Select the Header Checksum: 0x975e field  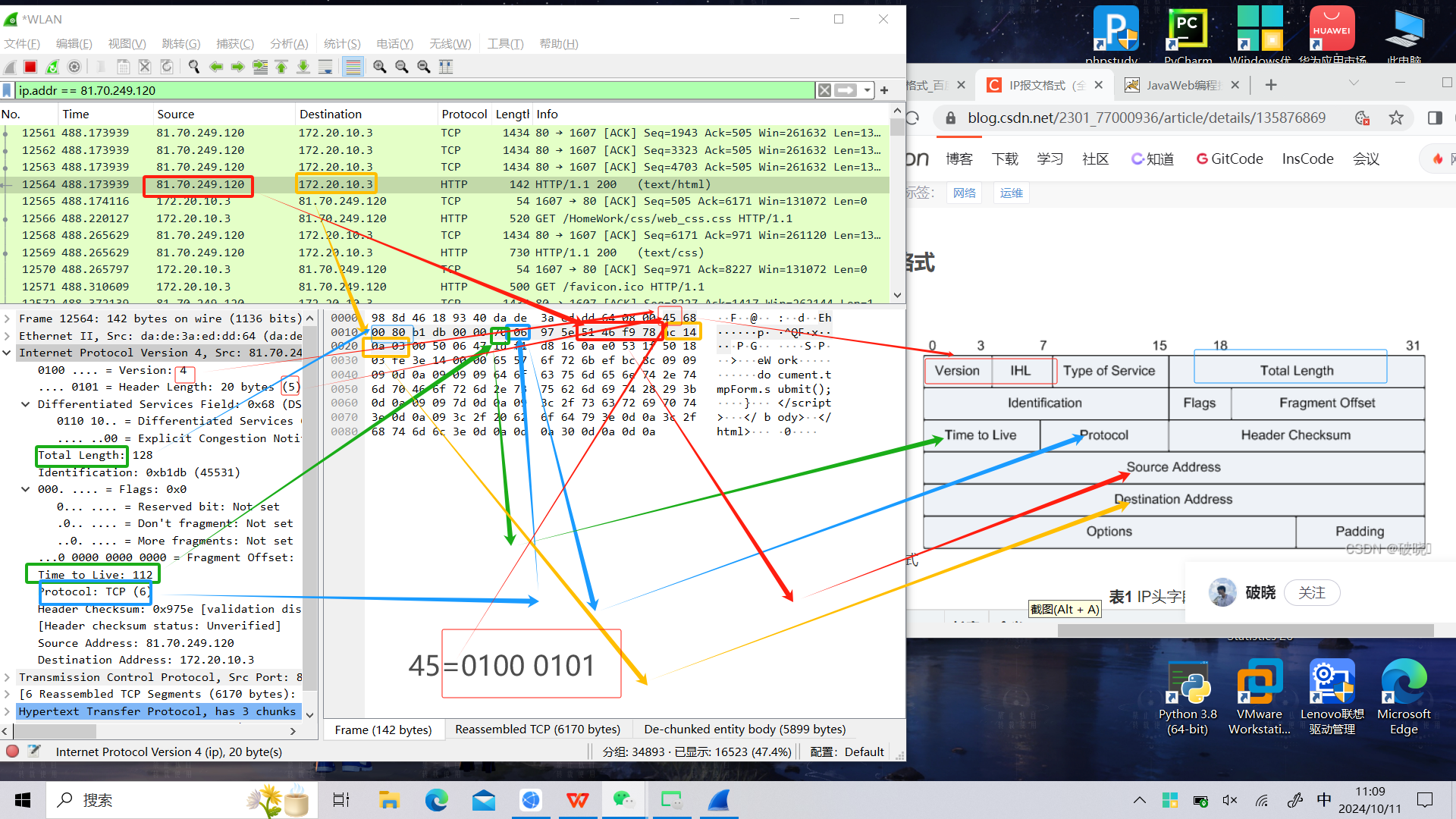pos(169,609)
